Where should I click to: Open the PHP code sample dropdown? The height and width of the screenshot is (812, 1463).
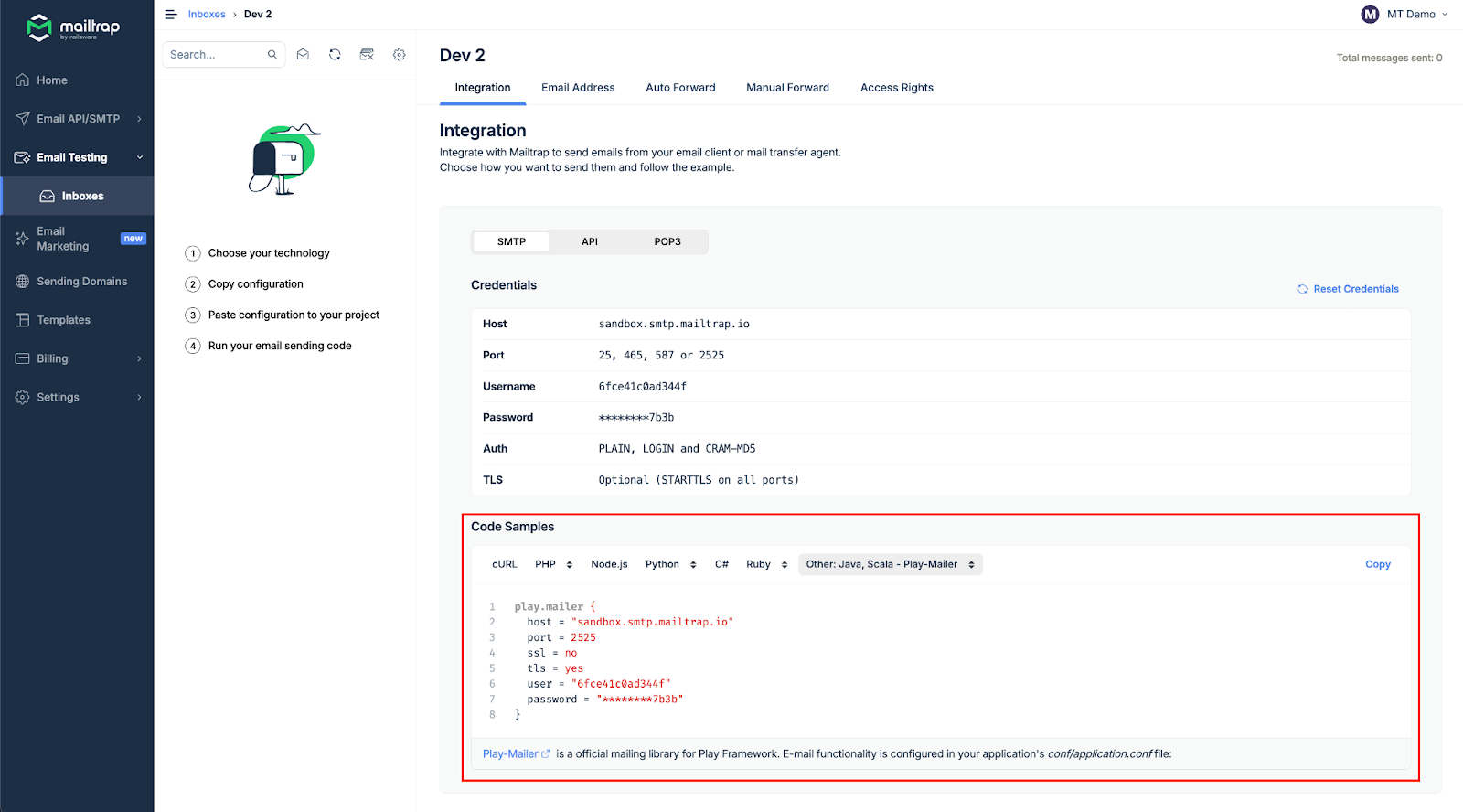click(x=554, y=564)
